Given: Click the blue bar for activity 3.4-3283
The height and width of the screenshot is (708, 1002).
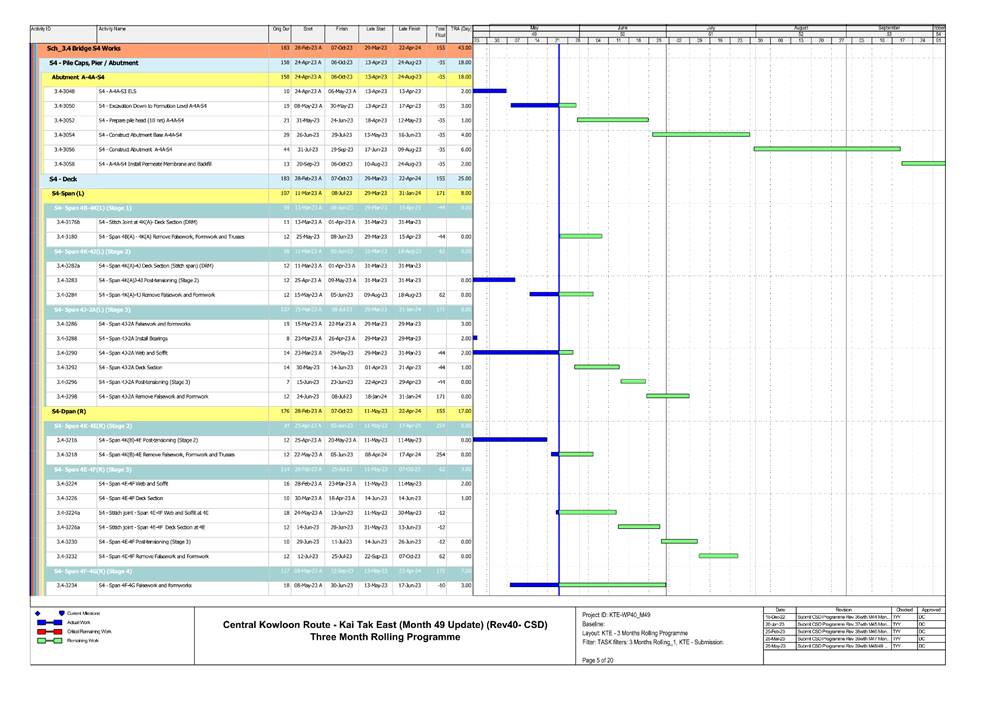Looking at the screenshot, I should 494,280.
